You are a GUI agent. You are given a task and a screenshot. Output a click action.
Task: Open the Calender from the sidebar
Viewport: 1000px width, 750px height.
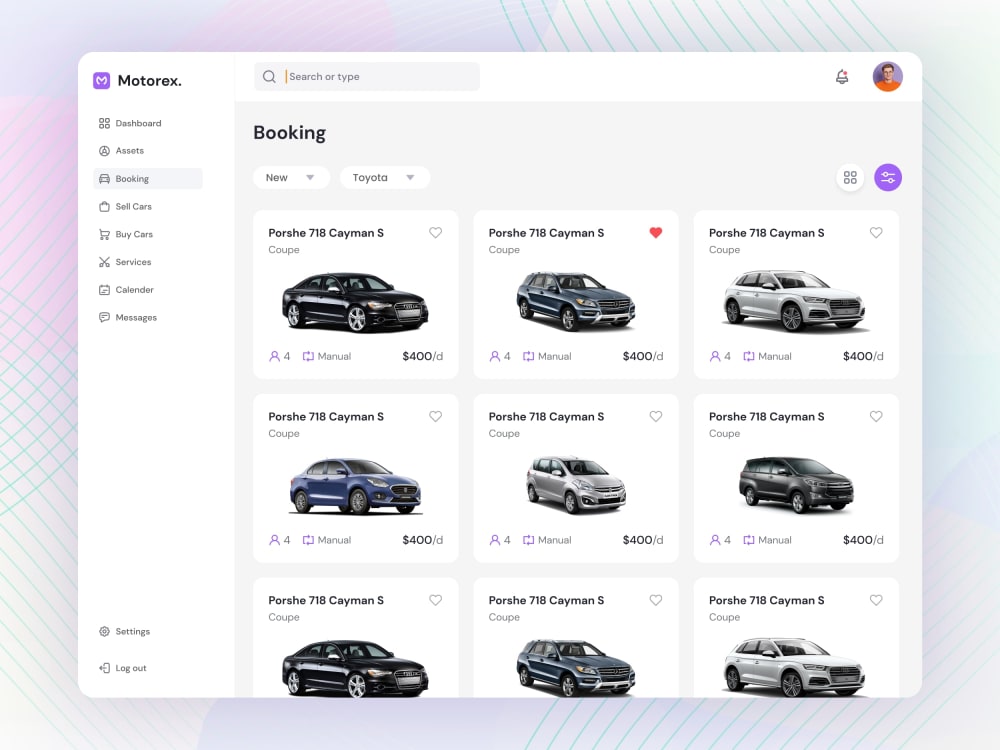(x=133, y=289)
